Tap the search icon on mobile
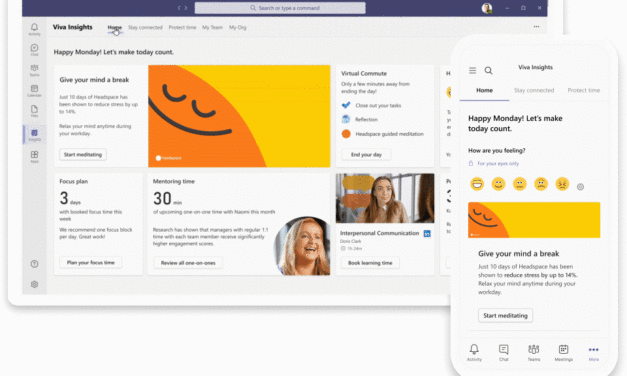This screenshot has height=376, width=627. [488, 70]
